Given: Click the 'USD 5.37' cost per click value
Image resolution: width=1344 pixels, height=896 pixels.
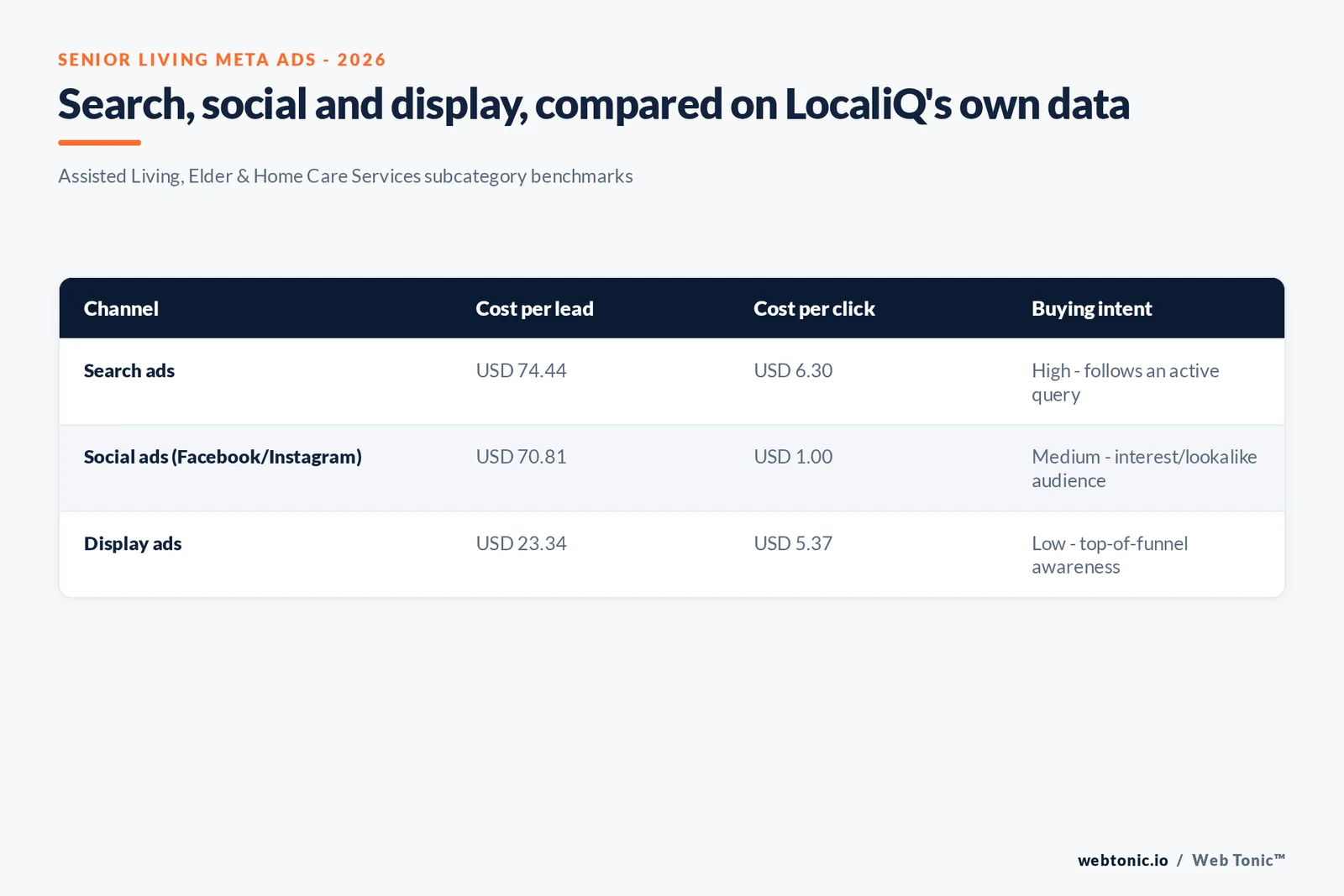Looking at the screenshot, I should click(793, 543).
